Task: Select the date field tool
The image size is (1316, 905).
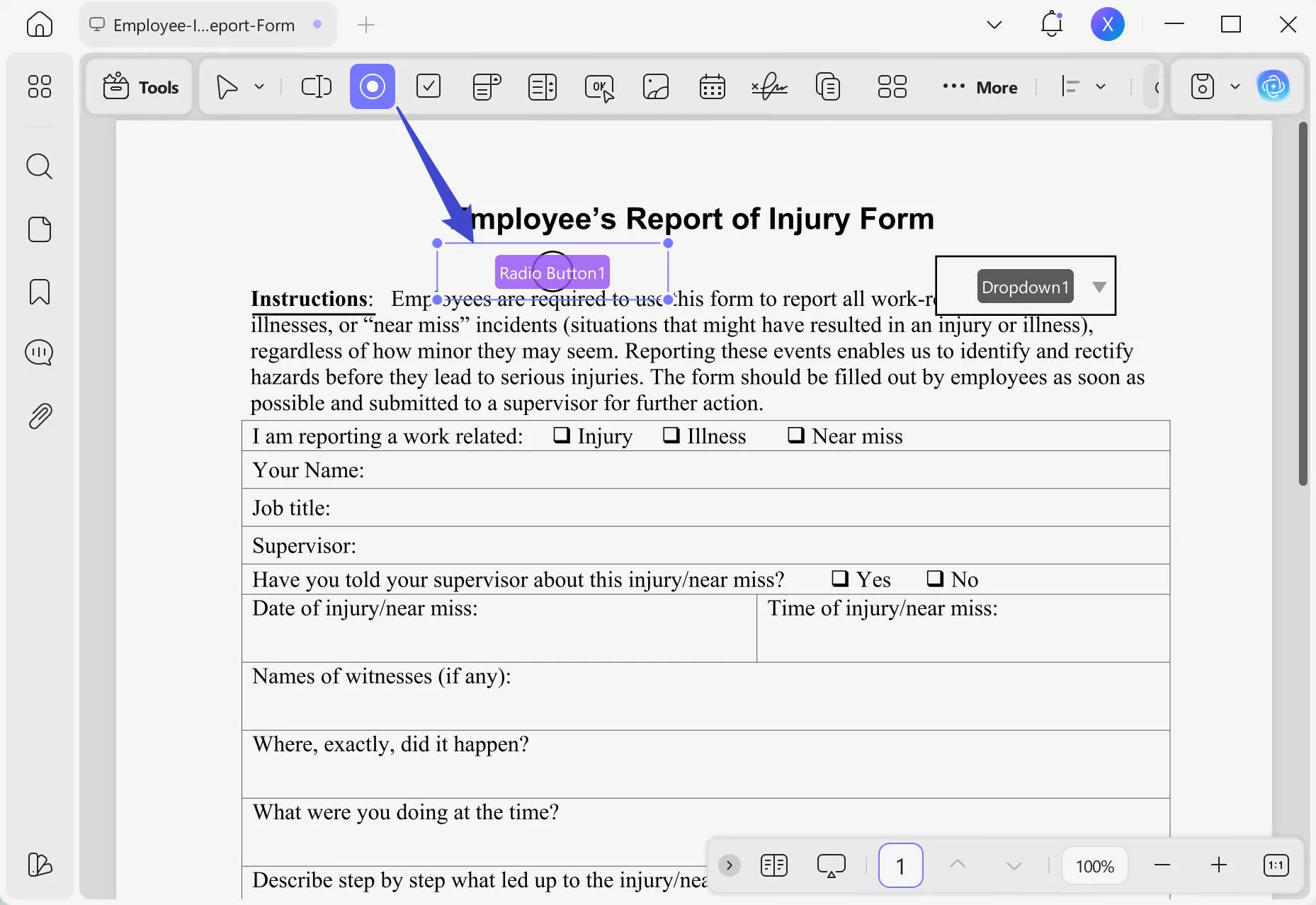Action: (712, 86)
